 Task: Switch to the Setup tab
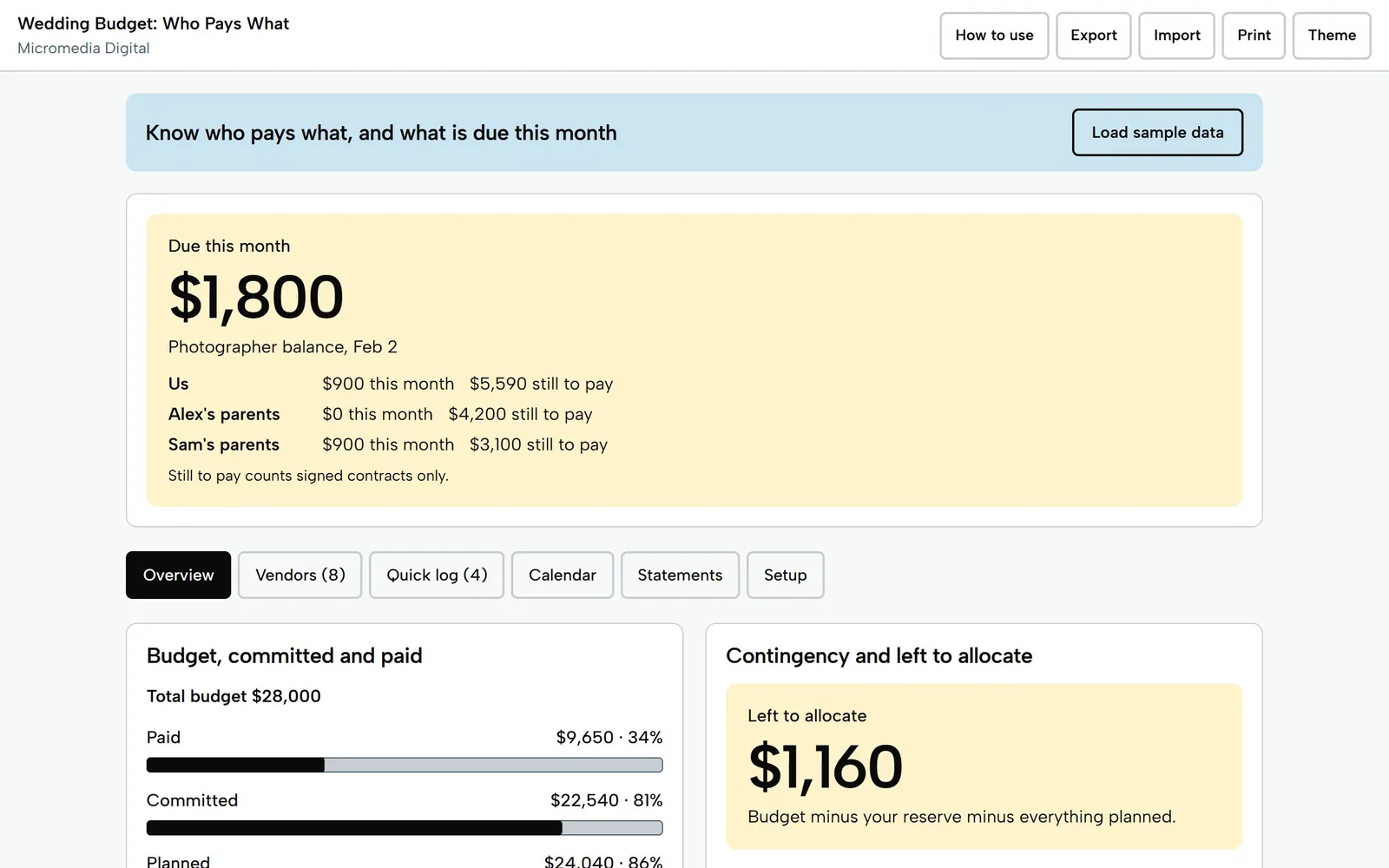(785, 575)
